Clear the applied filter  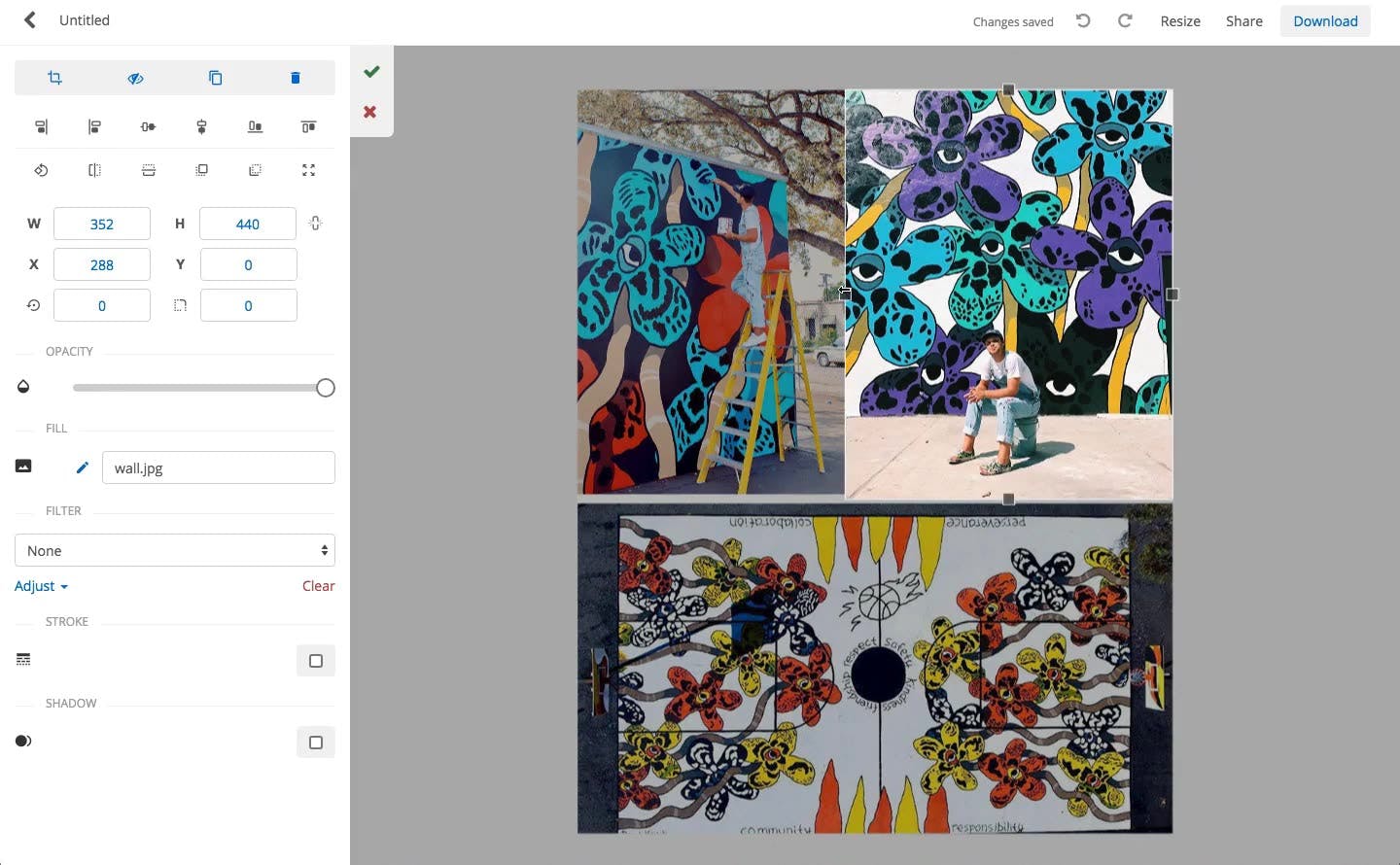[319, 586]
